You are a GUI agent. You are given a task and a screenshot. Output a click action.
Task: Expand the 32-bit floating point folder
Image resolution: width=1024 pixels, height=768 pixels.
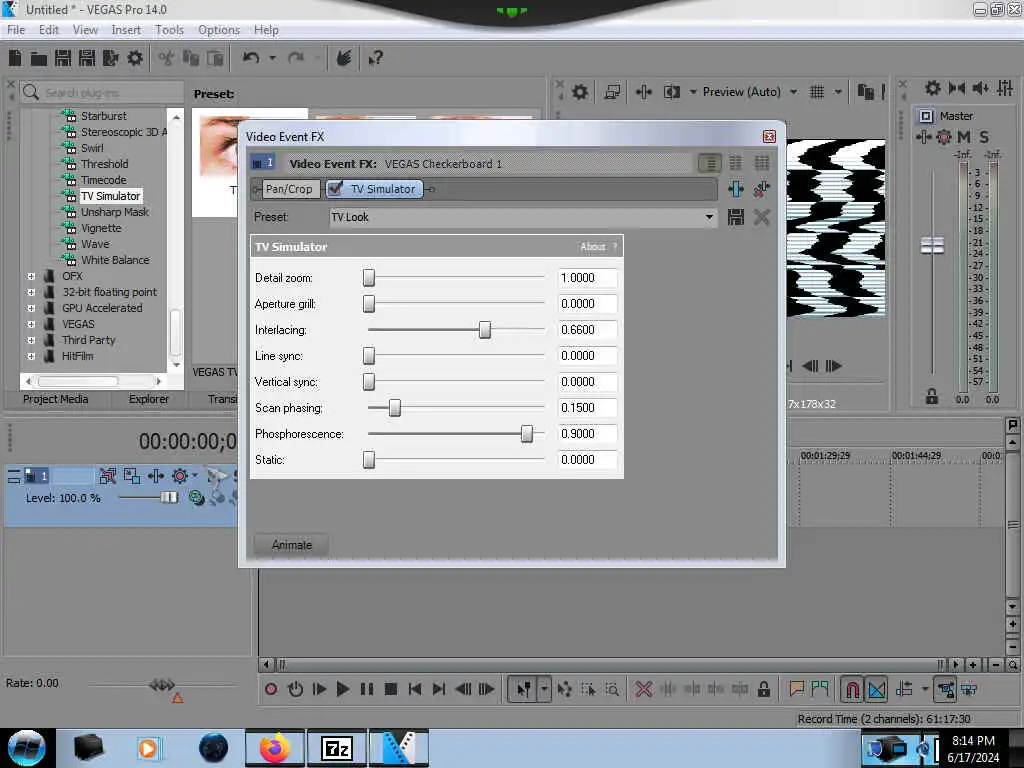31,292
